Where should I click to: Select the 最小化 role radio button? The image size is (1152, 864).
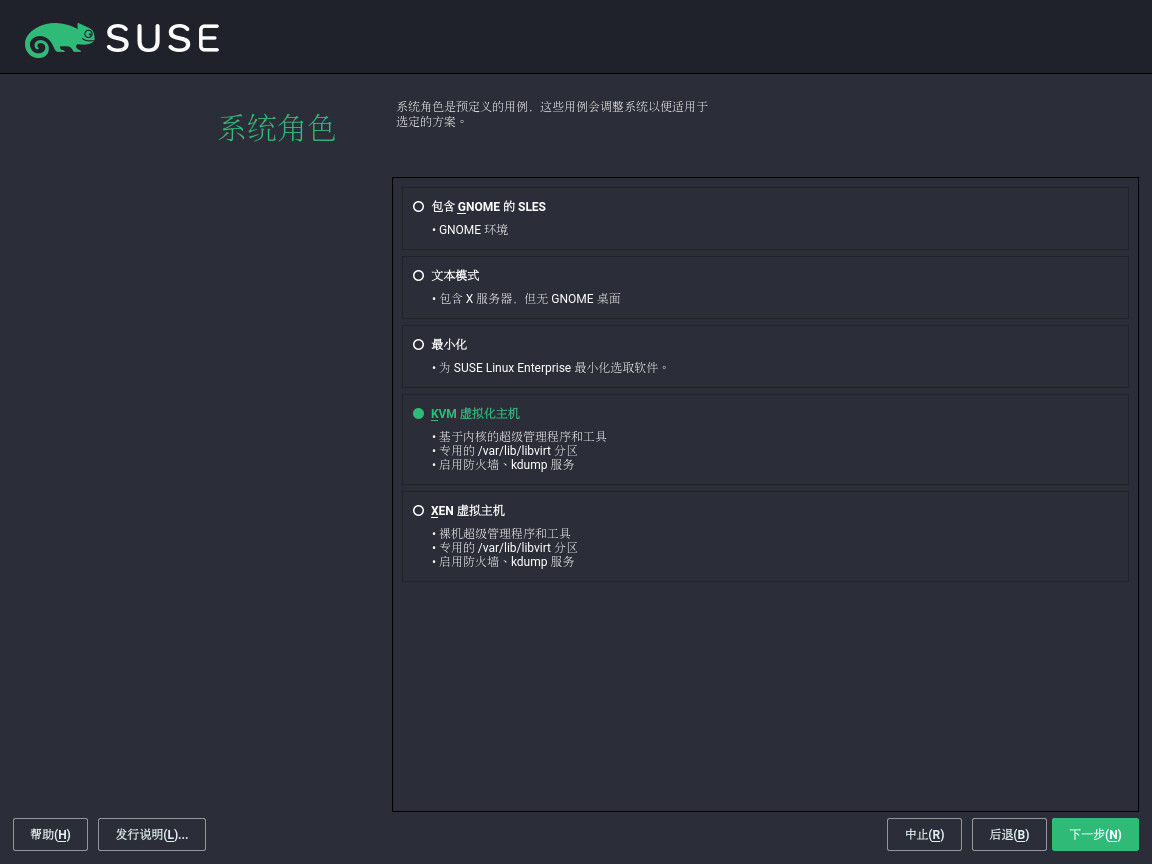(x=418, y=345)
